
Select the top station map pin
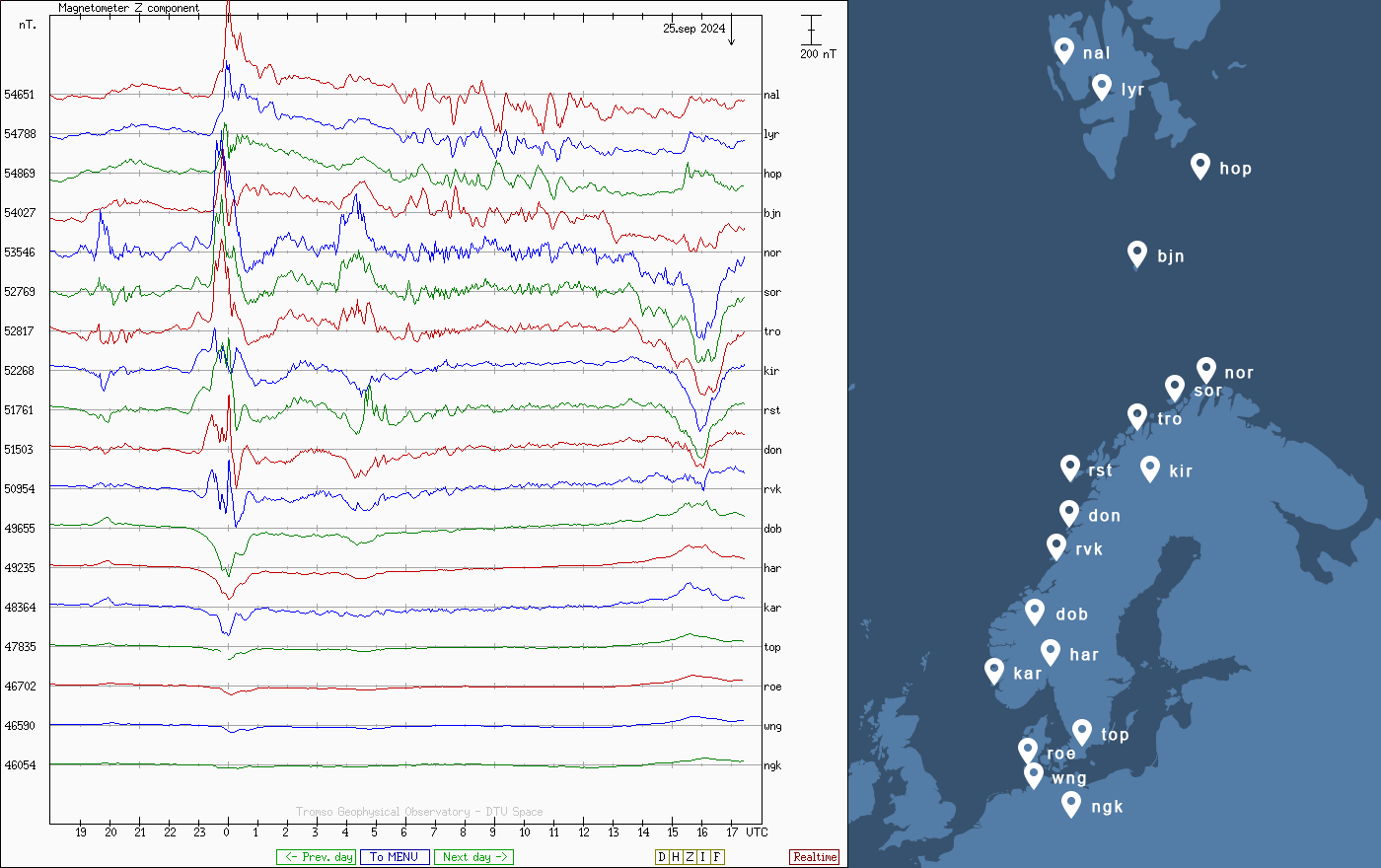coord(1081,731)
